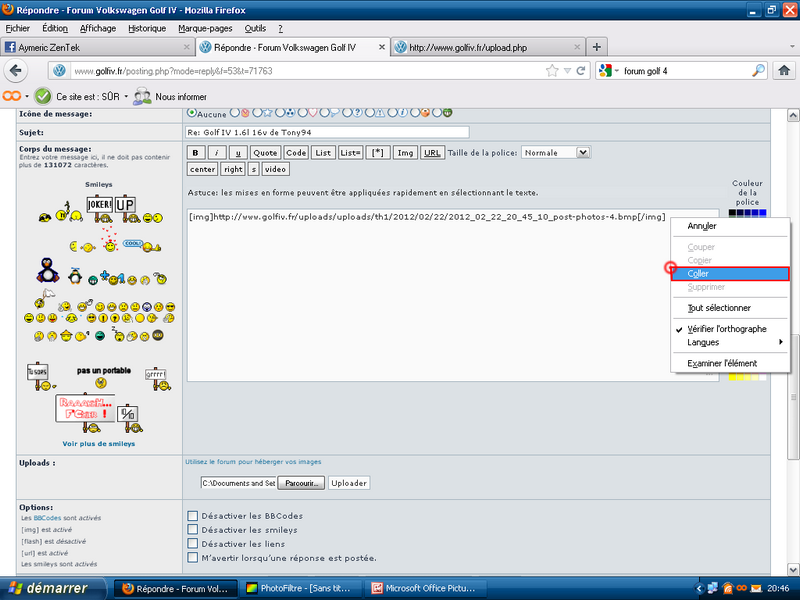This screenshot has width=800, height=600.
Task: Pick the bright yellow font color swatch
Action: coord(732,378)
